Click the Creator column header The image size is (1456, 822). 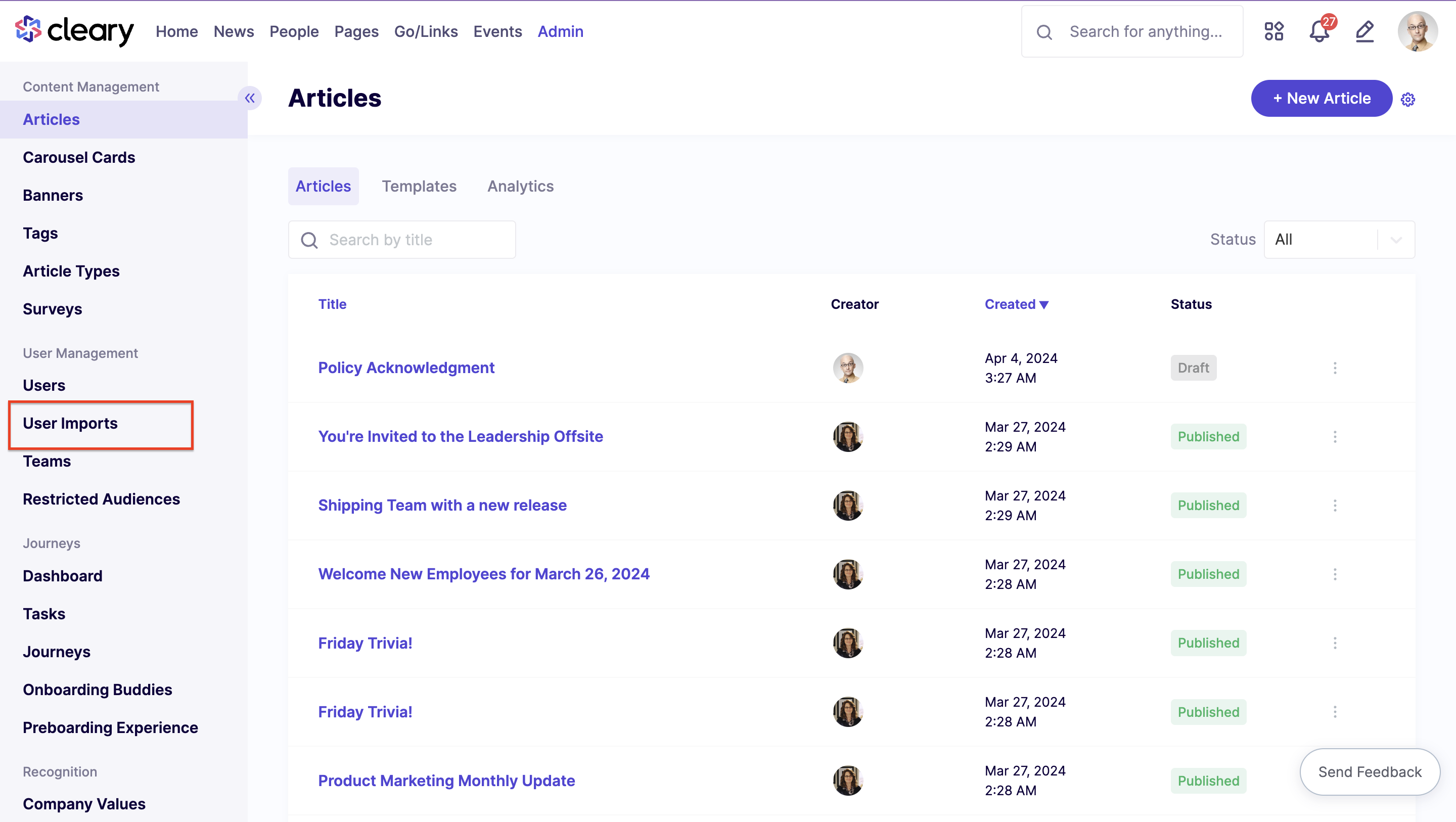[854, 304]
